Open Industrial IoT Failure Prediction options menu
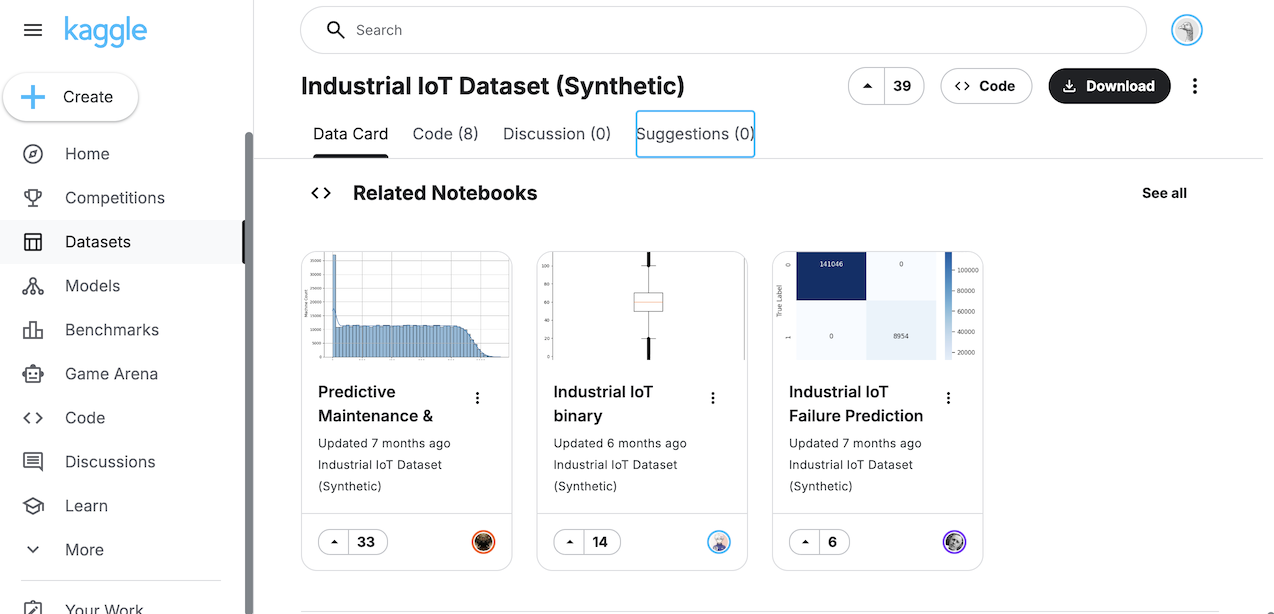 tap(948, 398)
